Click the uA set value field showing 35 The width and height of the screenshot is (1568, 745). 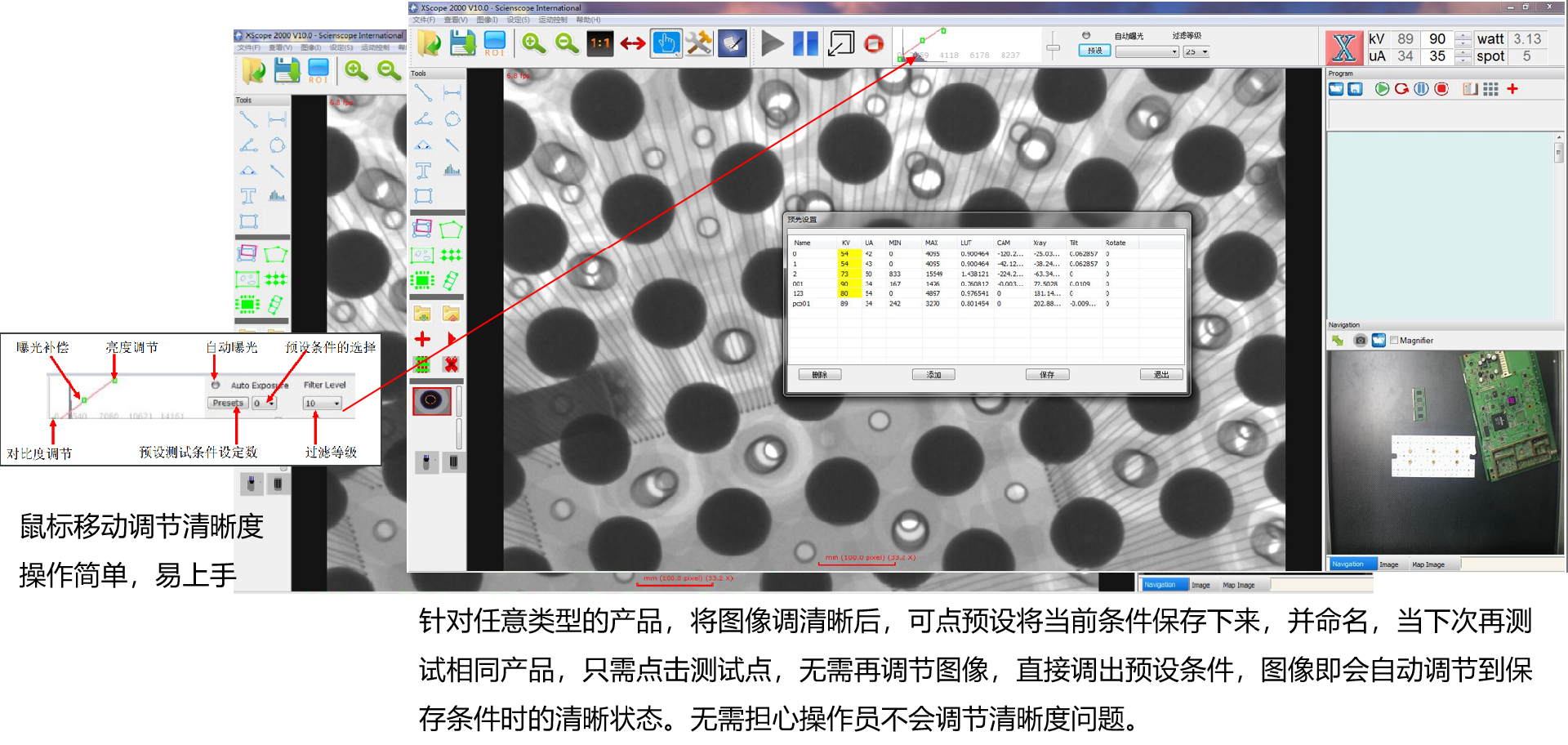pos(1437,56)
